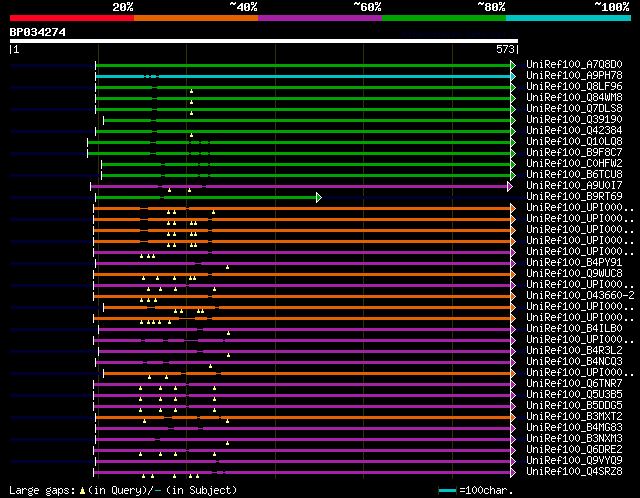Click the orange arrowhead of UniRef100_Q9WUC8 row

(x=513, y=274)
